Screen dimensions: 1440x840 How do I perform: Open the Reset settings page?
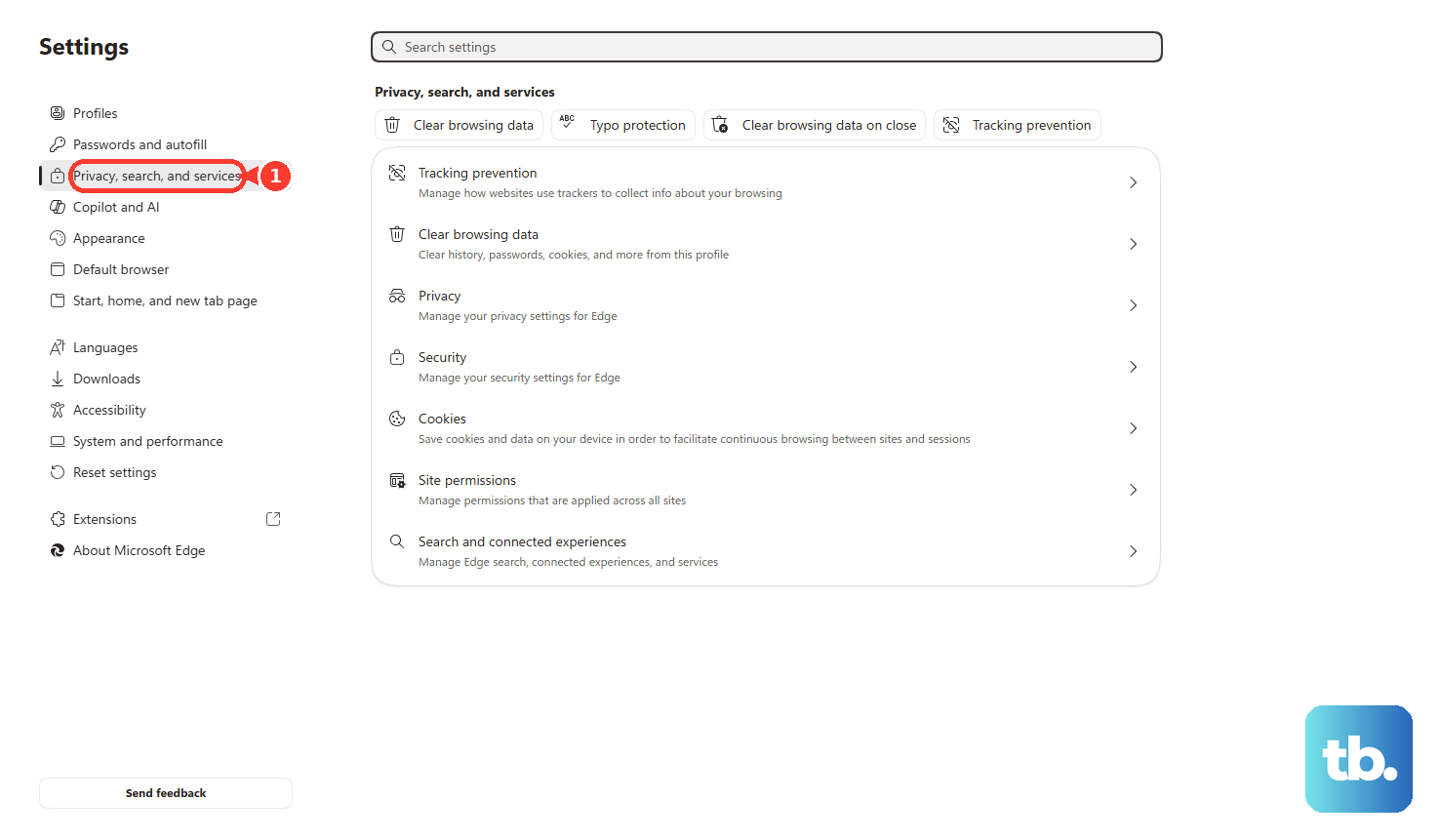(x=166, y=472)
